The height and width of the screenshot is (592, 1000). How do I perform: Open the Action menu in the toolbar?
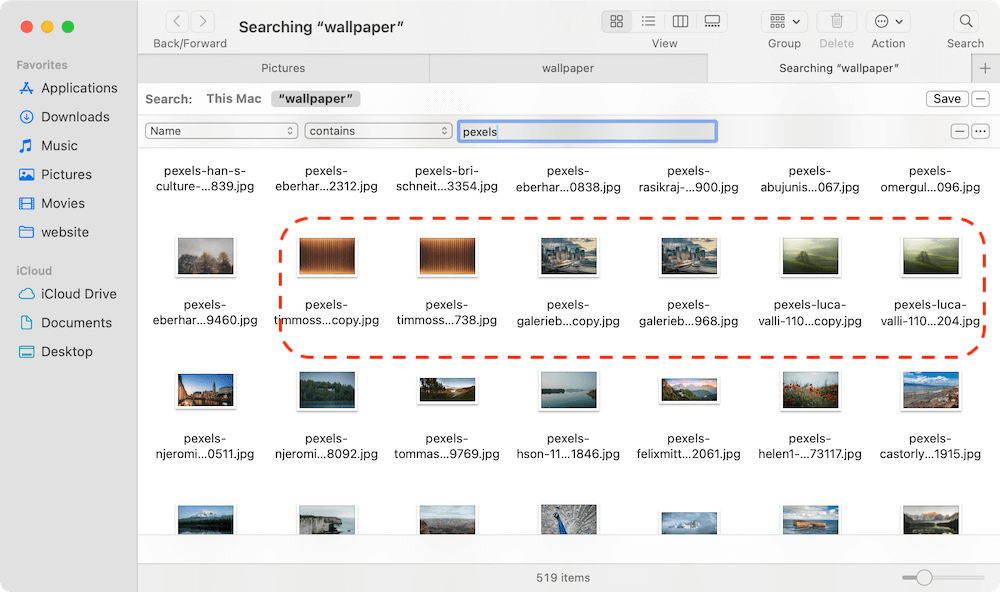888,21
